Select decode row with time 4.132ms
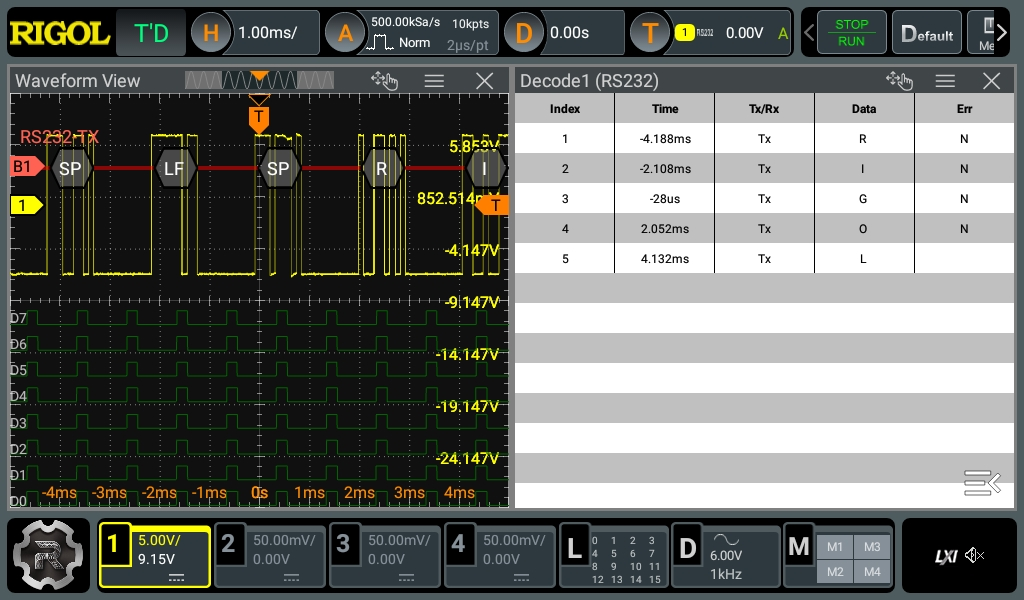 [764, 259]
